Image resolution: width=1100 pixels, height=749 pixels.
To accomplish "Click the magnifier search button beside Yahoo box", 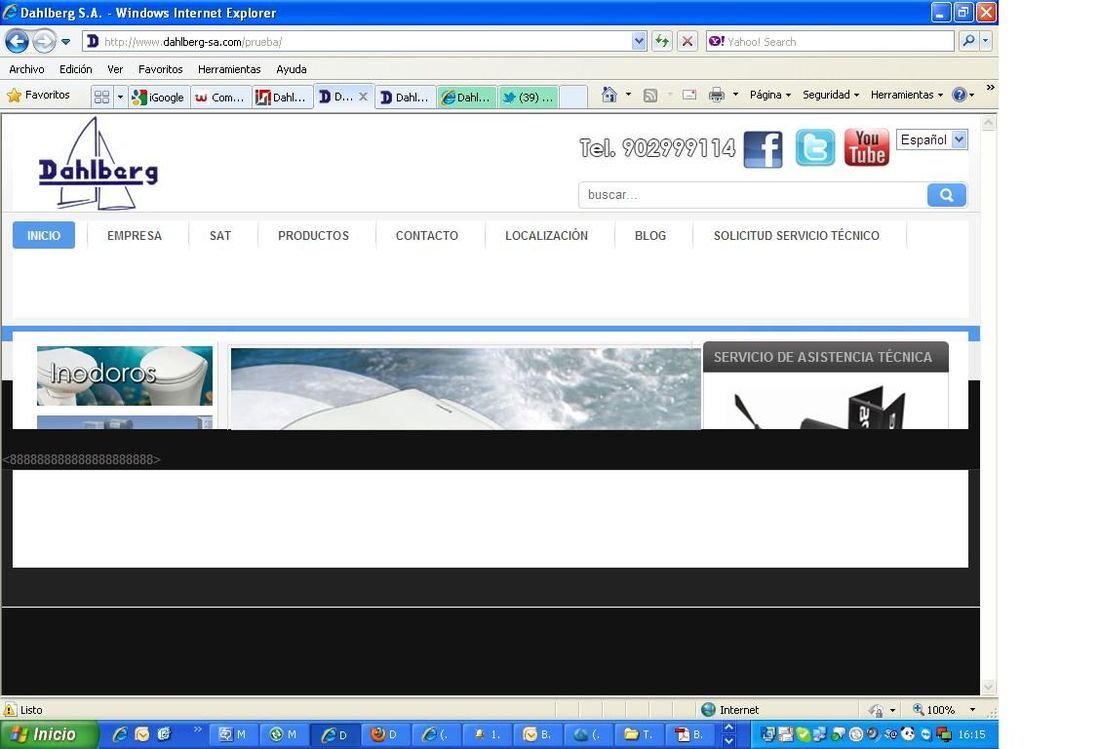I will pos(968,41).
